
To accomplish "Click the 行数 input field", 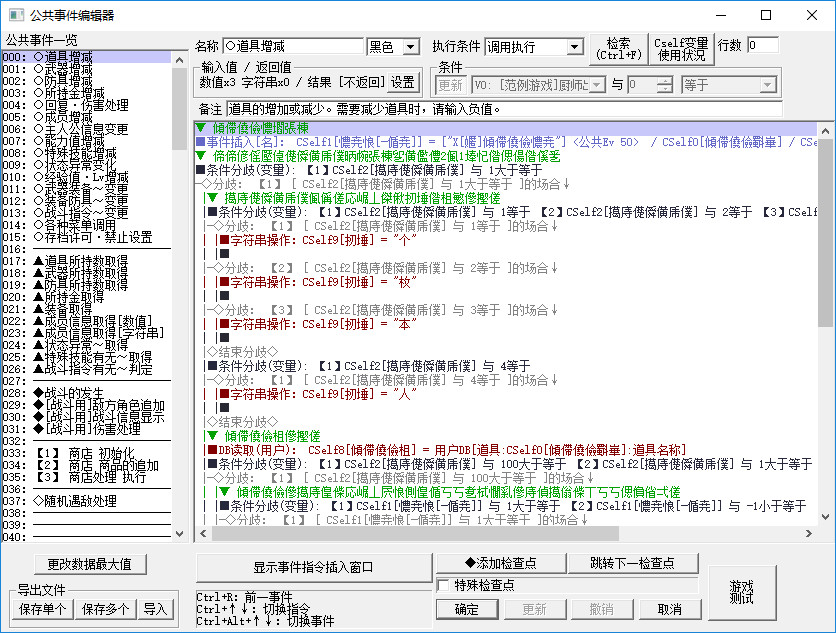I will pos(762,45).
